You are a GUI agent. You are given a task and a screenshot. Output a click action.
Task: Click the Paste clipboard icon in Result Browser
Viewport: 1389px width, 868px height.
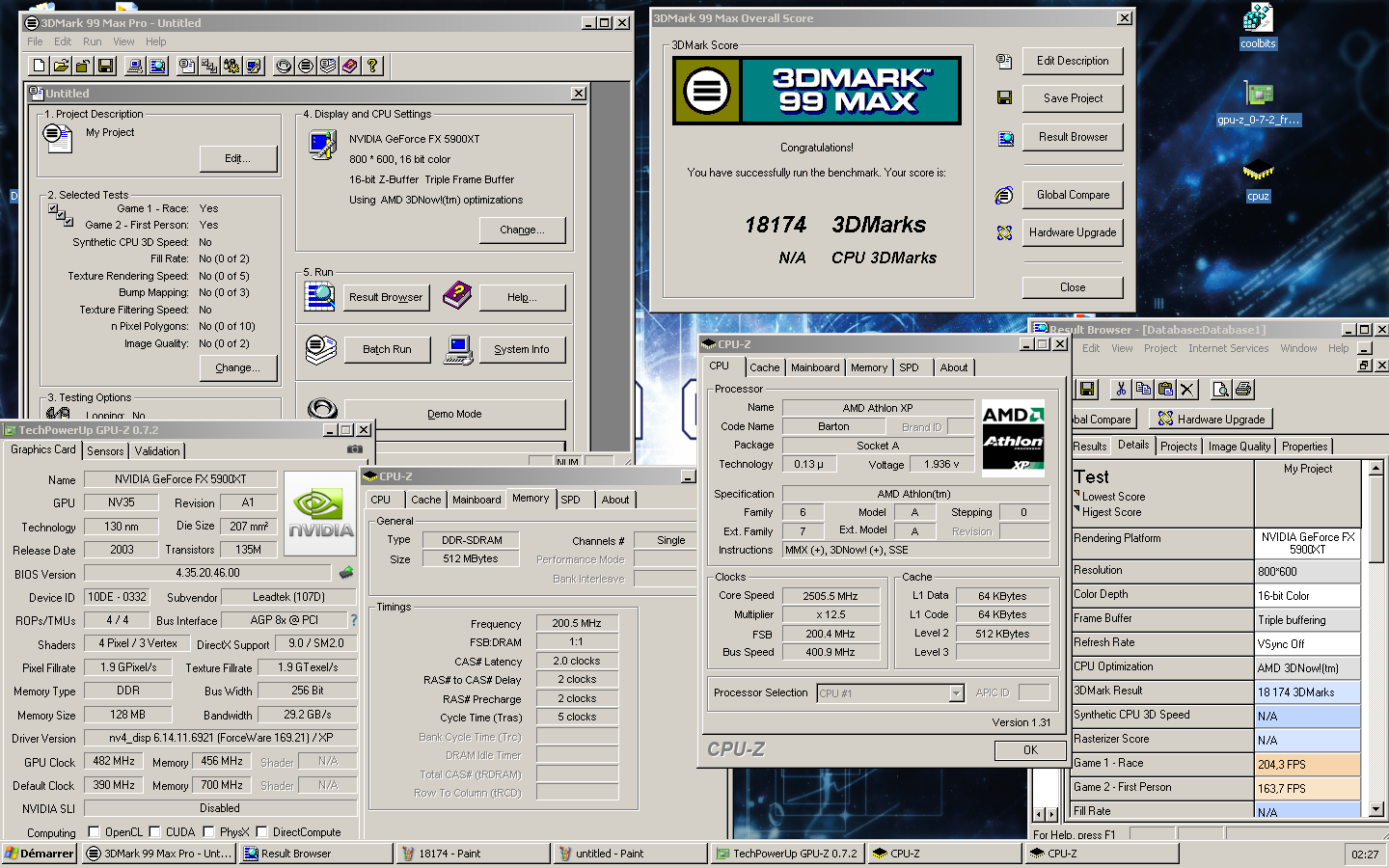[x=1165, y=390]
